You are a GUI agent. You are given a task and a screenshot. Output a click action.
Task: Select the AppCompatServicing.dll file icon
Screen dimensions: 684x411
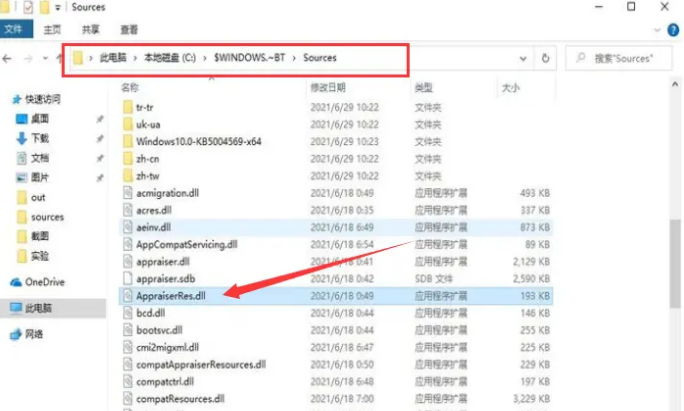(127, 244)
